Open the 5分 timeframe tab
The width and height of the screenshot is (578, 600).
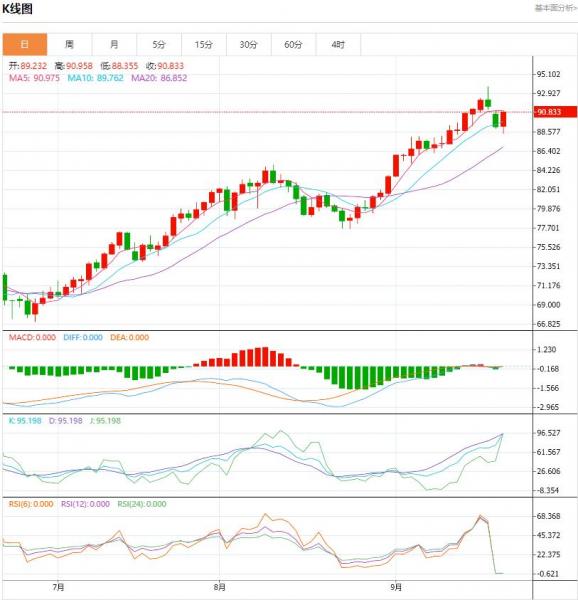point(159,44)
